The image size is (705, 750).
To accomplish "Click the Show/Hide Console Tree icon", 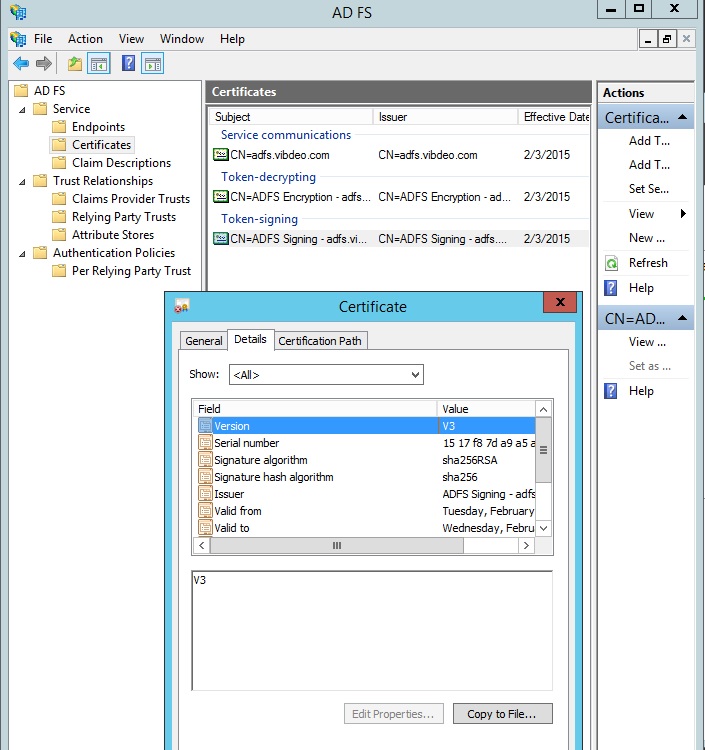I will pyautogui.click(x=99, y=64).
